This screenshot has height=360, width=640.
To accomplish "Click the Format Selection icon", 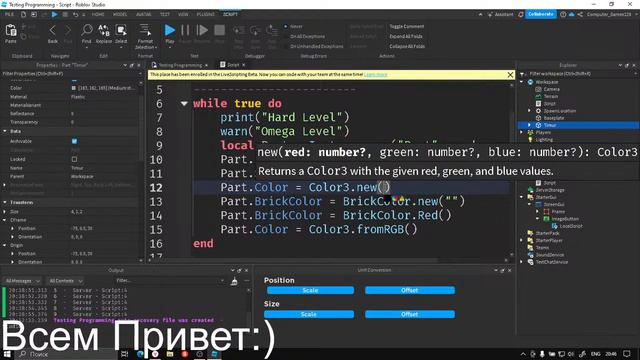I will (145, 30).
